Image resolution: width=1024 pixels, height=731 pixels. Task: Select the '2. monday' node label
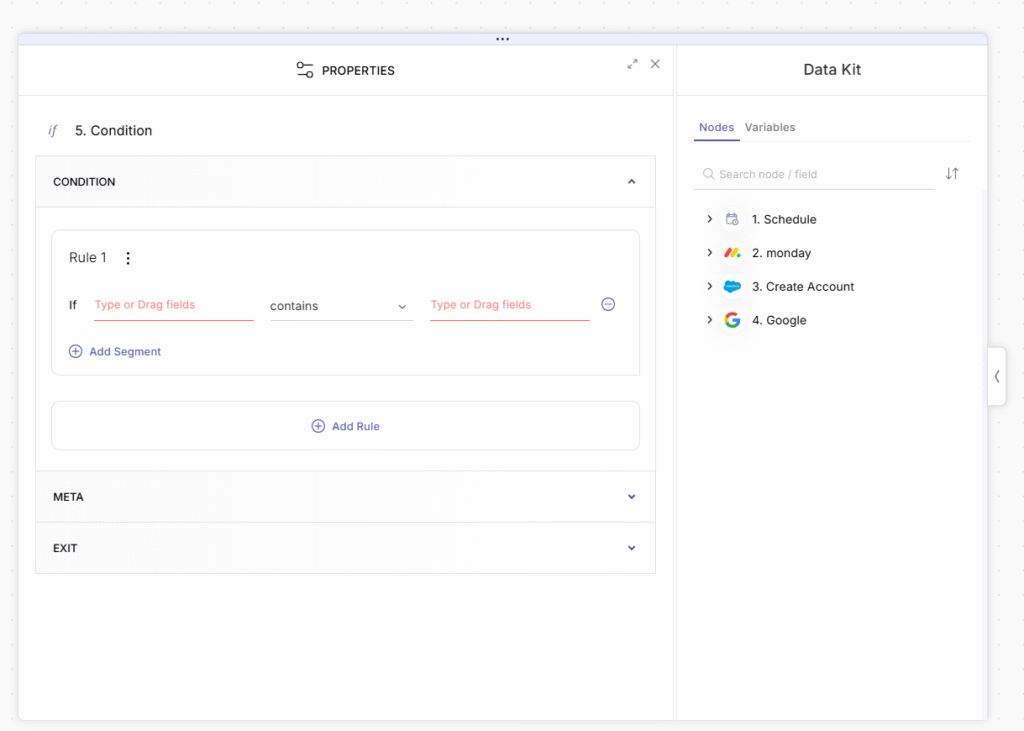(x=781, y=253)
